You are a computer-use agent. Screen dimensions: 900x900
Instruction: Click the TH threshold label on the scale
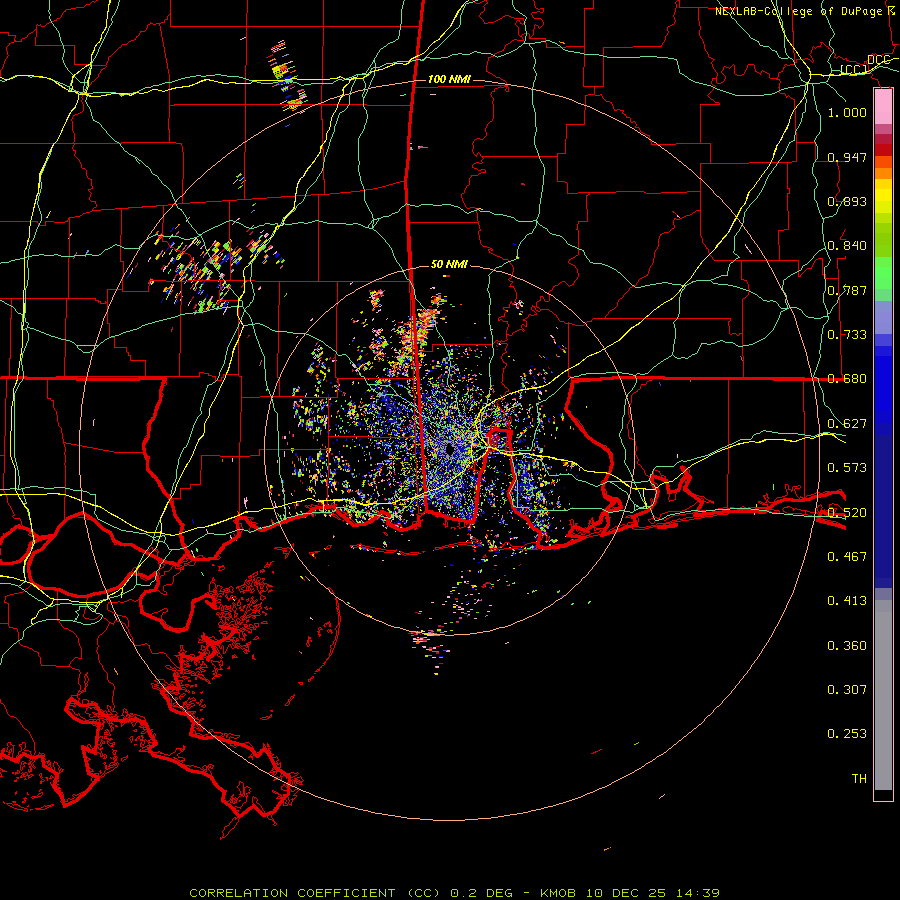pos(859,779)
